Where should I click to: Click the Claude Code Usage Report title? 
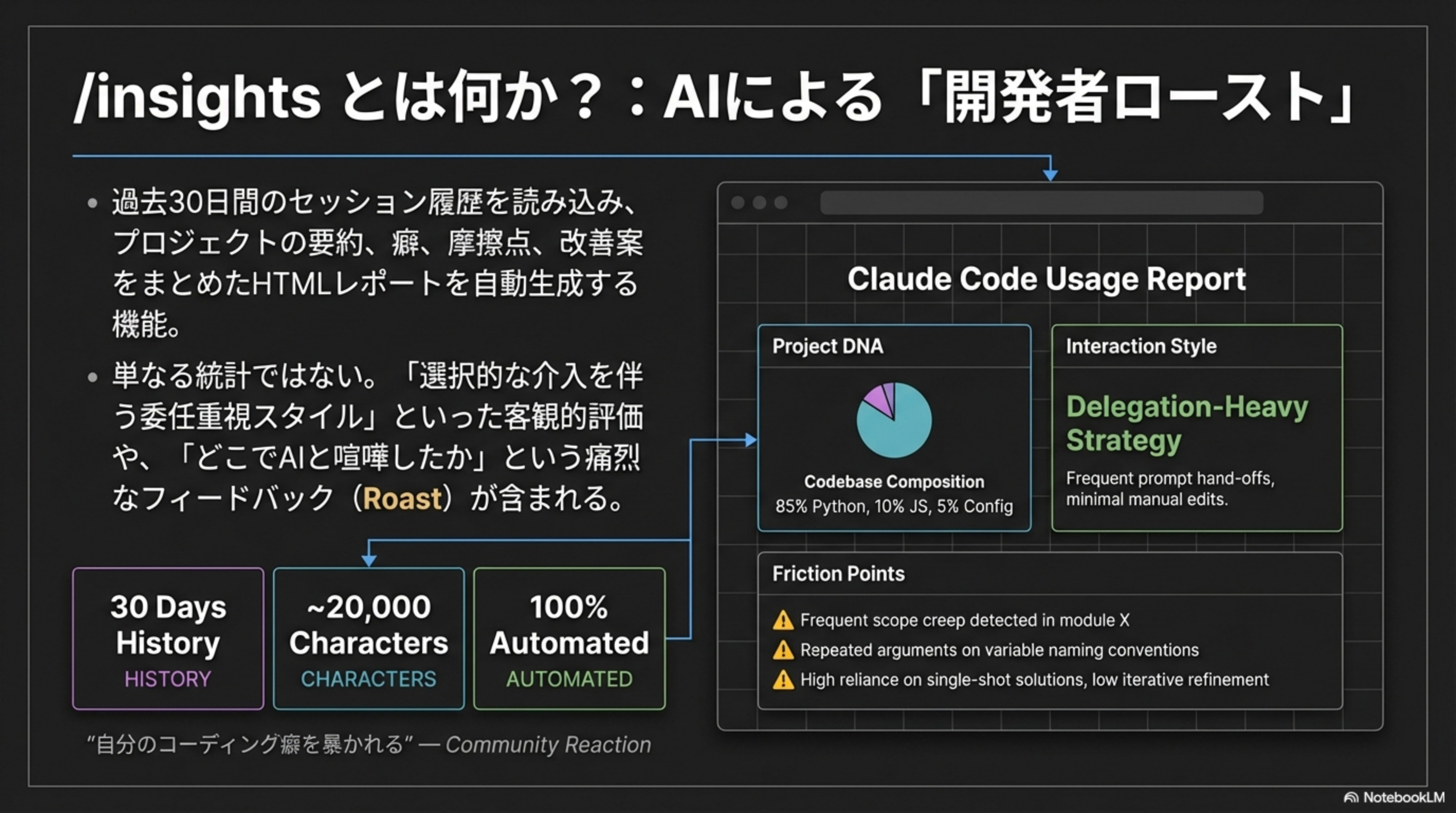pyautogui.click(x=1046, y=279)
